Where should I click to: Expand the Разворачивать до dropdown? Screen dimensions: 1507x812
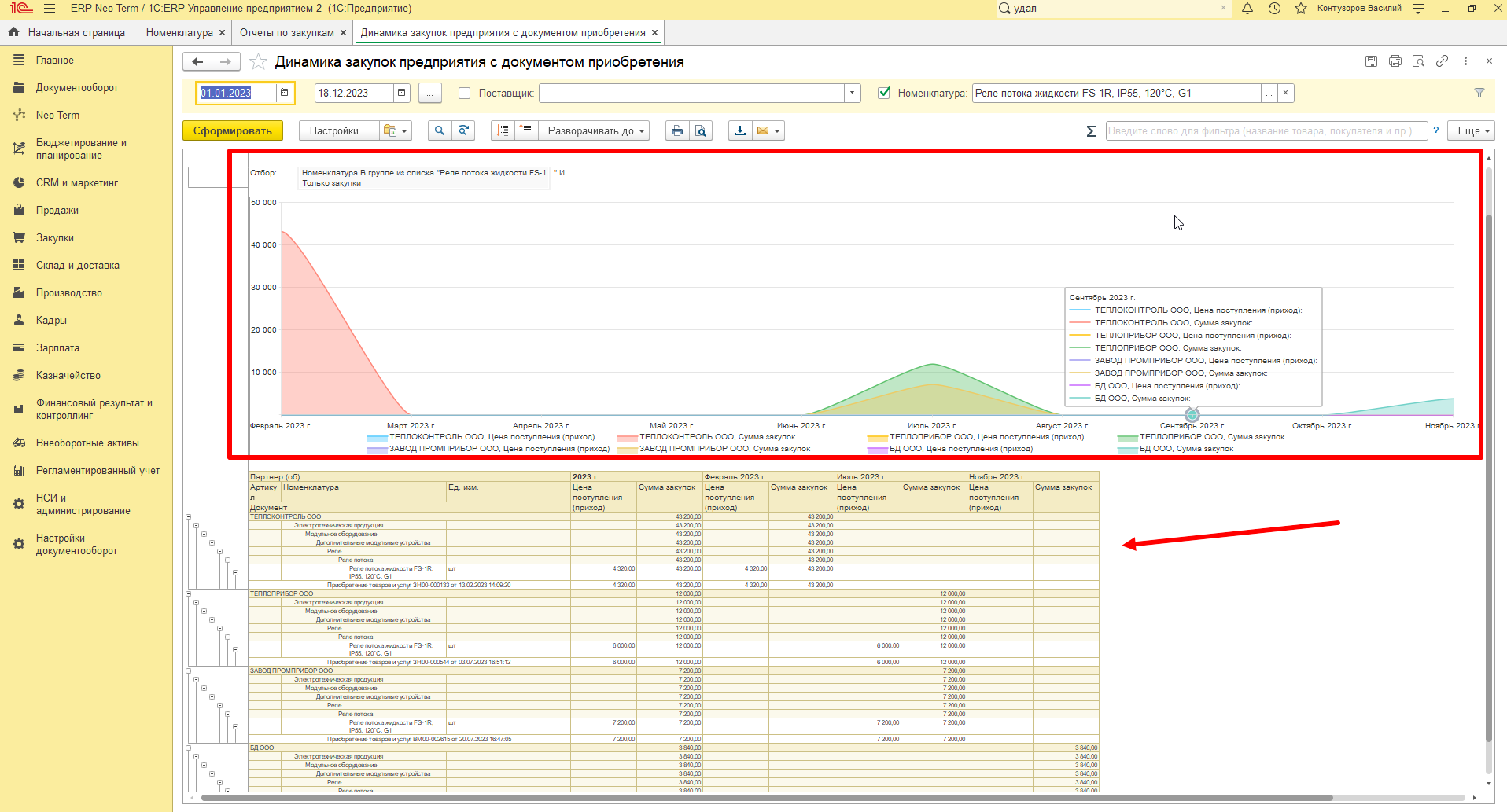point(595,131)
